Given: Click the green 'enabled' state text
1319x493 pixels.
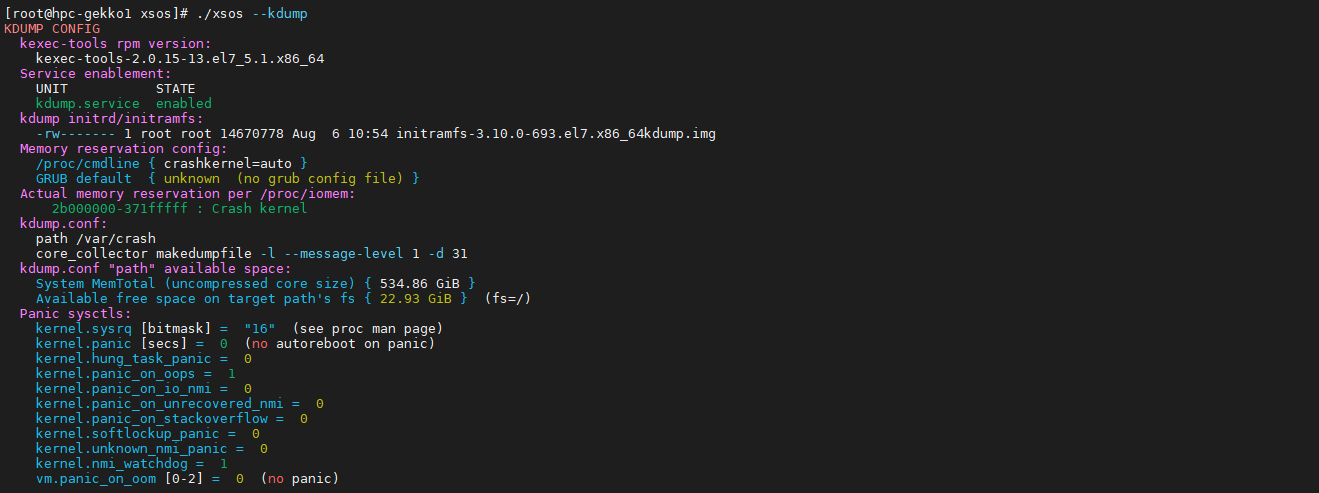Looking at the screenshot, I should (x=184, y=103).
